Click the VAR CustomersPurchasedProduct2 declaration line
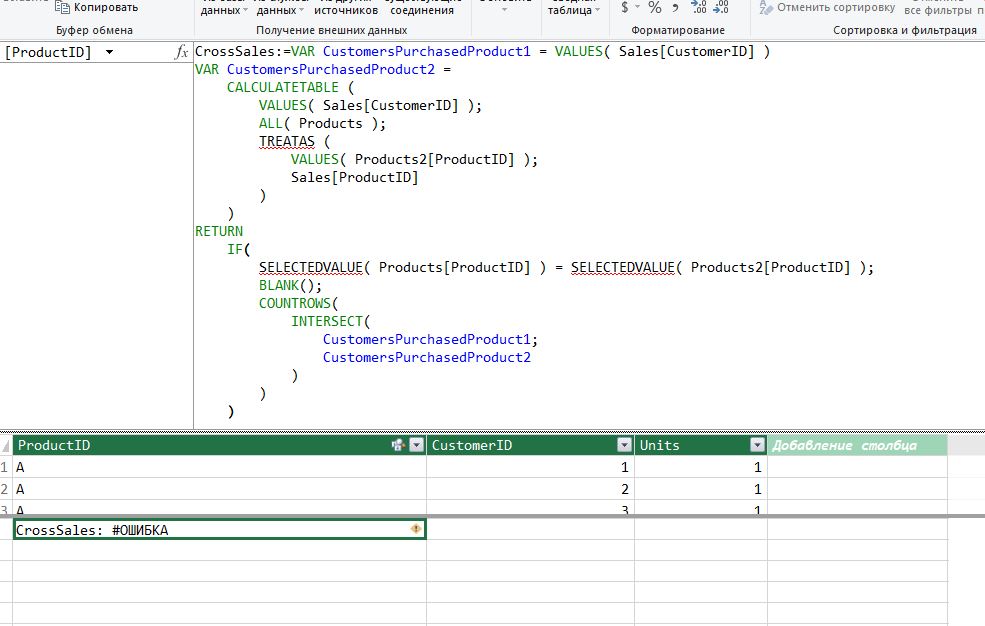Viewport: 985px width, 626px height. tap(323, 69)
